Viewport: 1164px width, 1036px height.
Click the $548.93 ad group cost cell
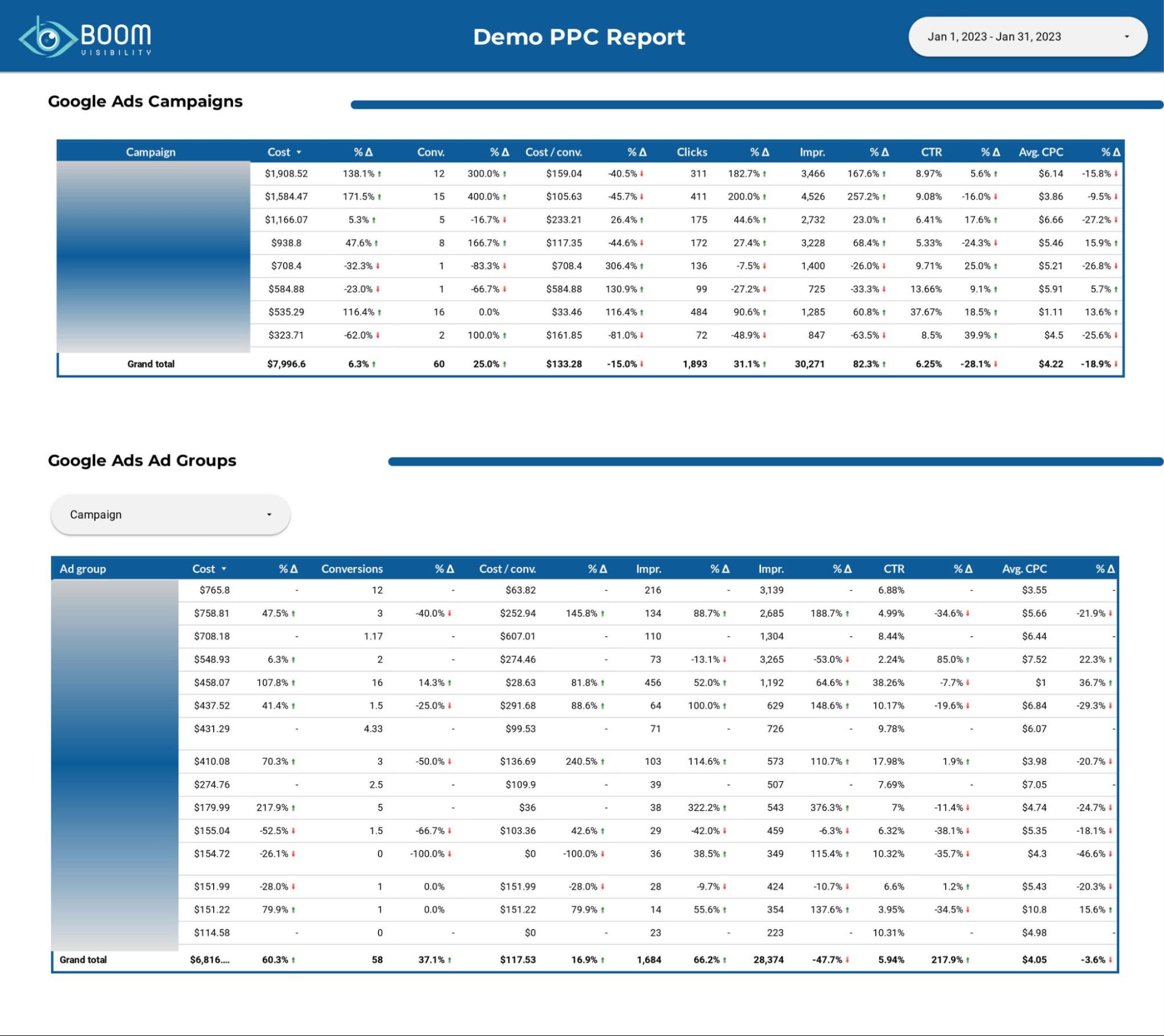(212, 659)
